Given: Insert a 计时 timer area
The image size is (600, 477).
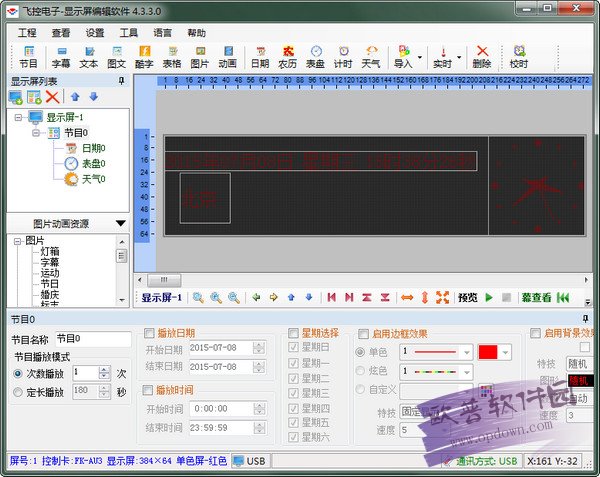Looking at the screenshot, I should (343, 57).
